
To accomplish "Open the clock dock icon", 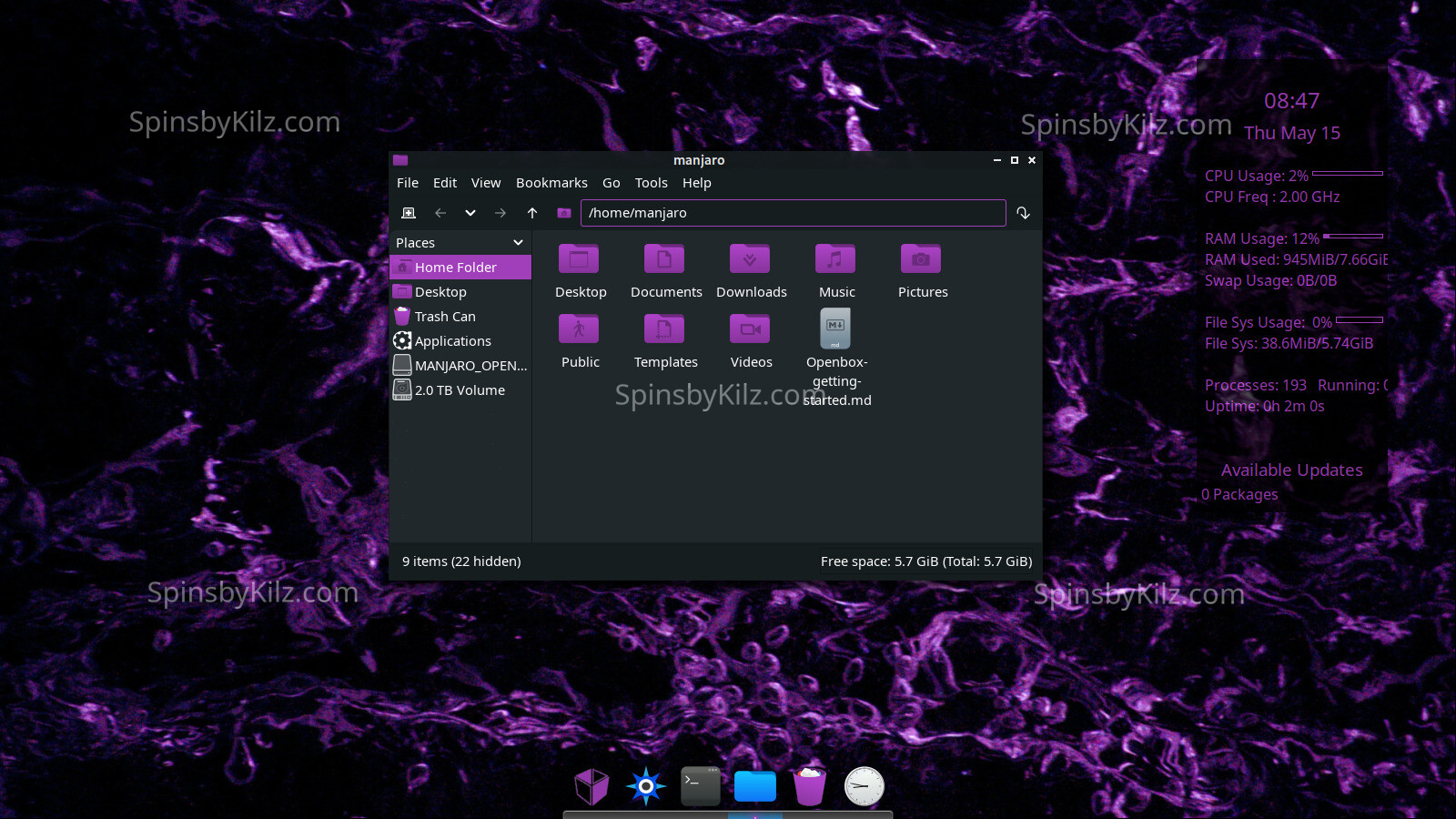I will pos(864,786).
